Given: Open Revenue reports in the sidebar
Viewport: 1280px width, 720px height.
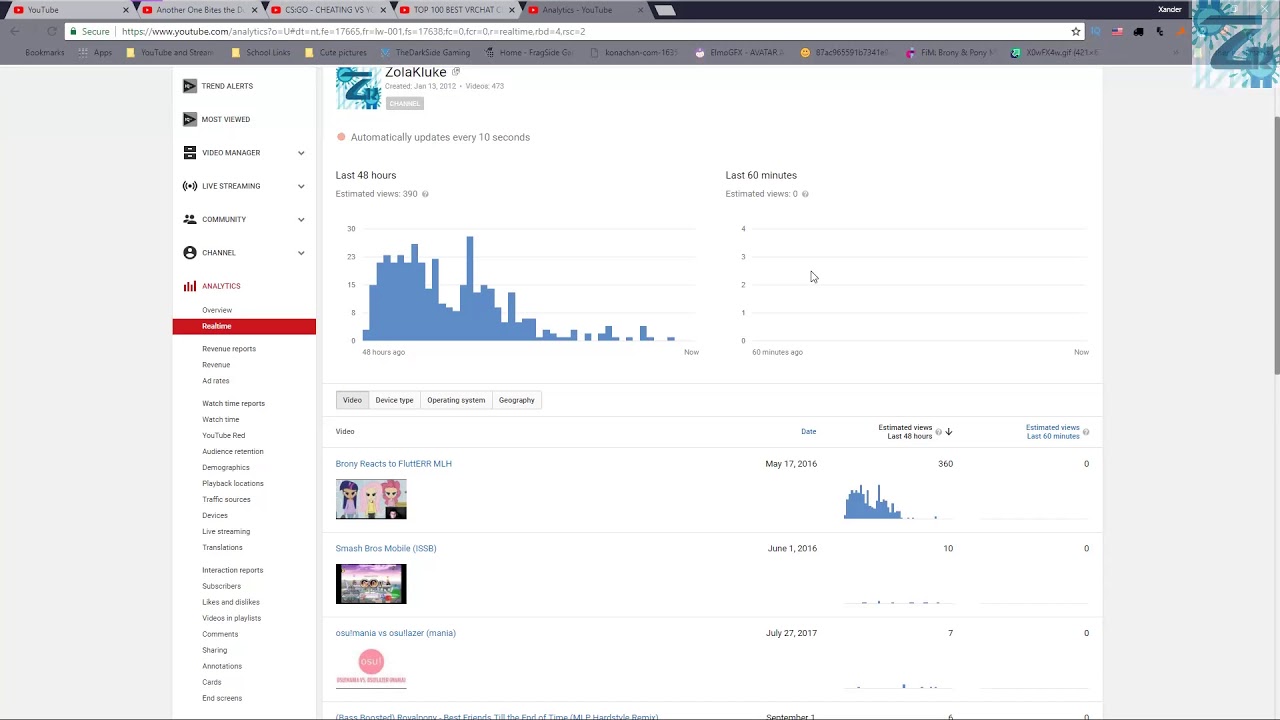Looking at the screenshot, I should coord(229,349).
